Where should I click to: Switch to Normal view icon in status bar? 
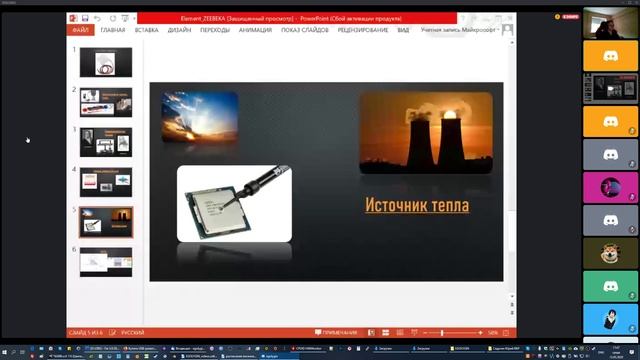click(371, 333)
